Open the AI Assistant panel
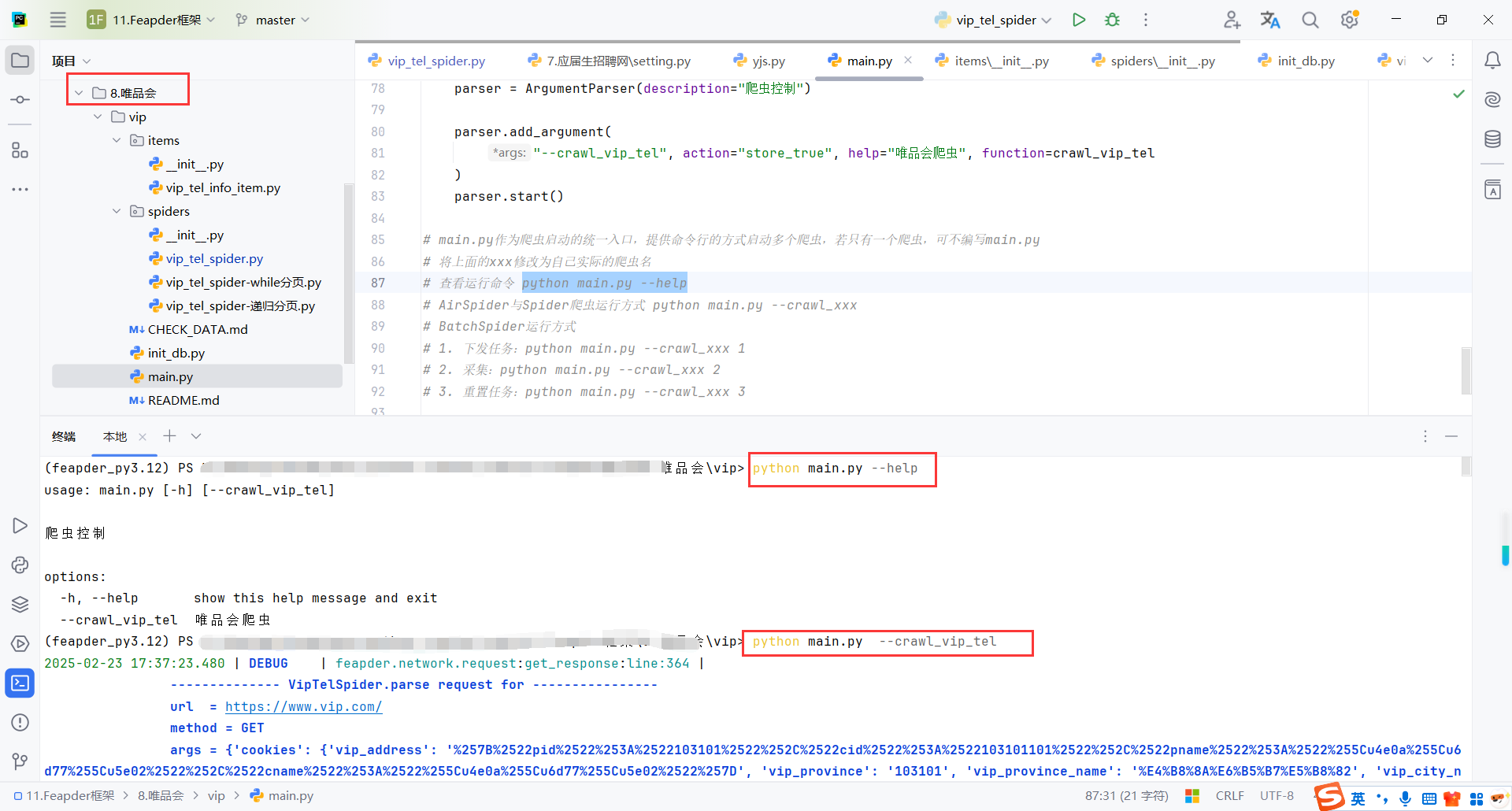 coord(1493,99)
